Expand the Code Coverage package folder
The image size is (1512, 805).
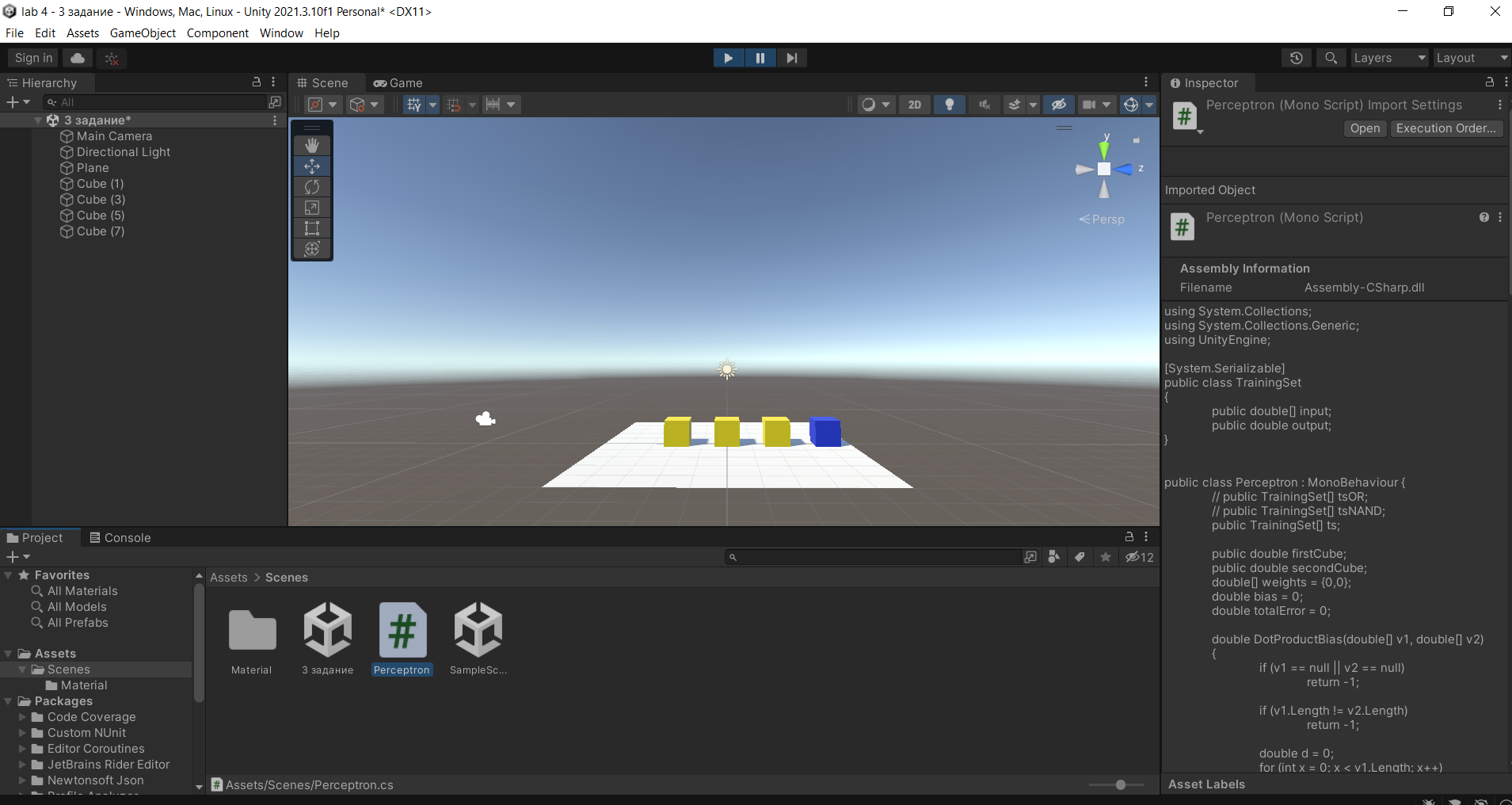click(23, 717)
